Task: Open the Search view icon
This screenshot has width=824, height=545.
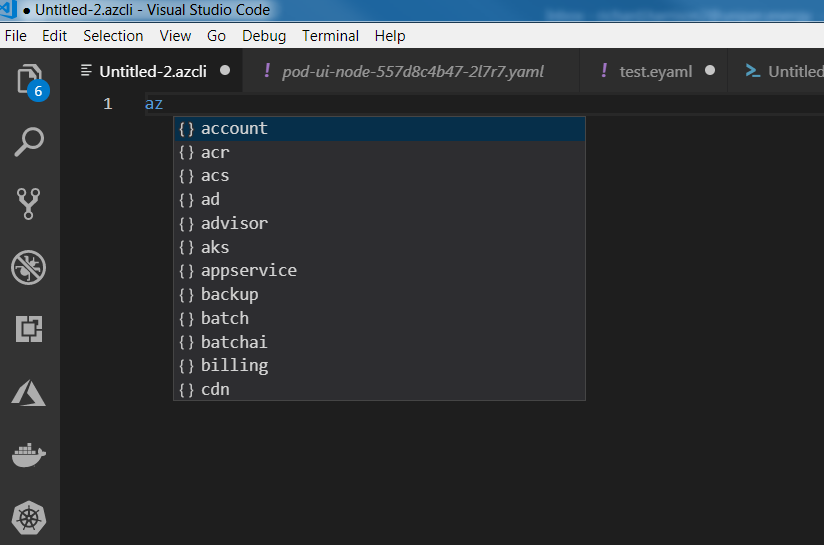Action: tap(29, 142)
